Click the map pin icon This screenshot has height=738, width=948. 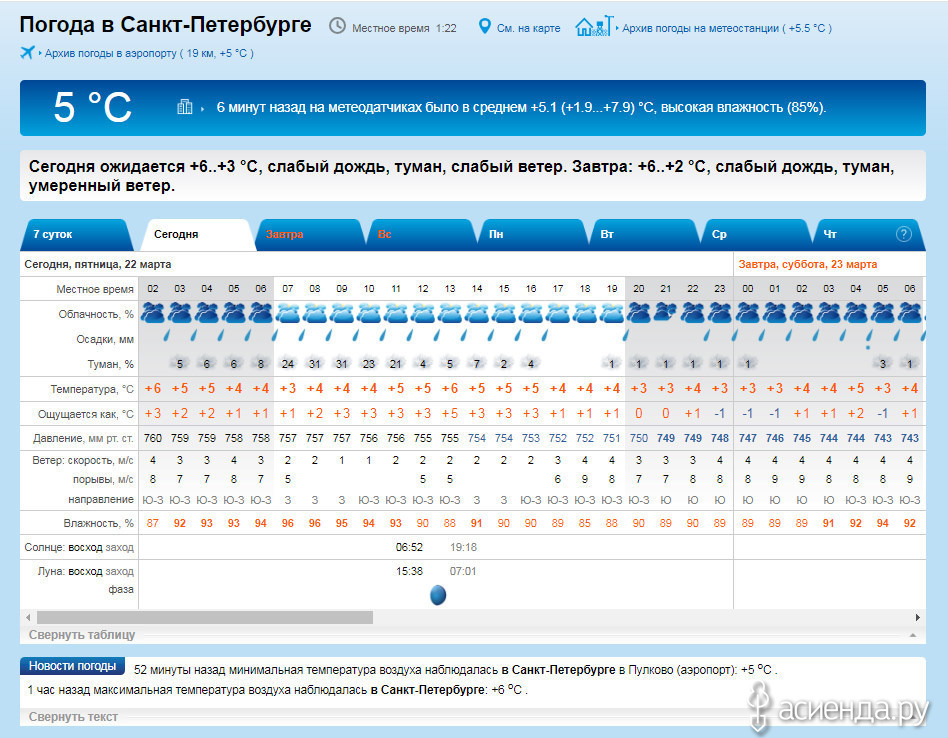[x=485, y=27]
